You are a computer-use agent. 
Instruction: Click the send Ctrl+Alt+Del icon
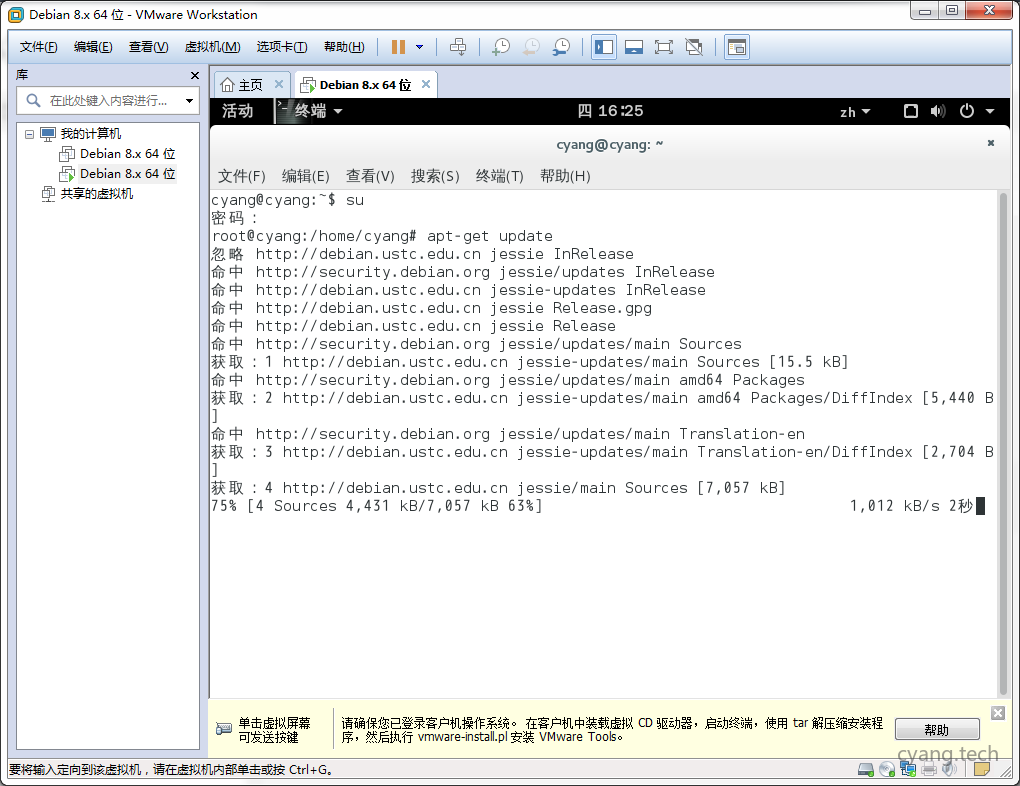tap(458, 47)
